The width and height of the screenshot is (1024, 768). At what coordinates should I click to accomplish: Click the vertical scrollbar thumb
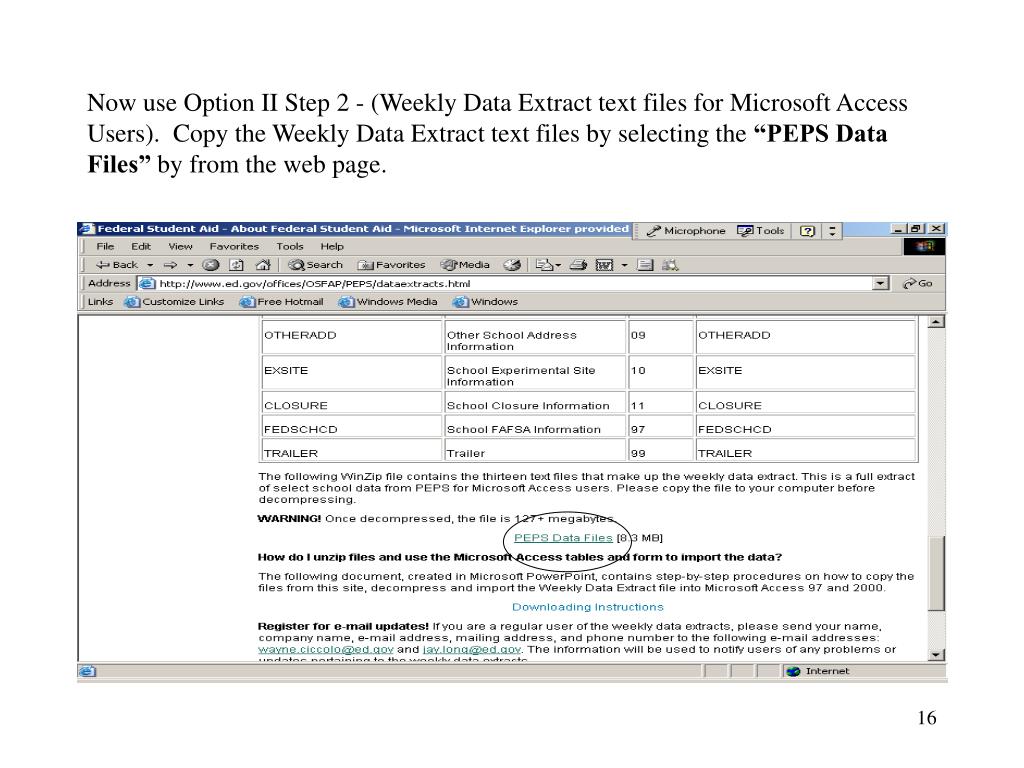[x=936, y=573]
